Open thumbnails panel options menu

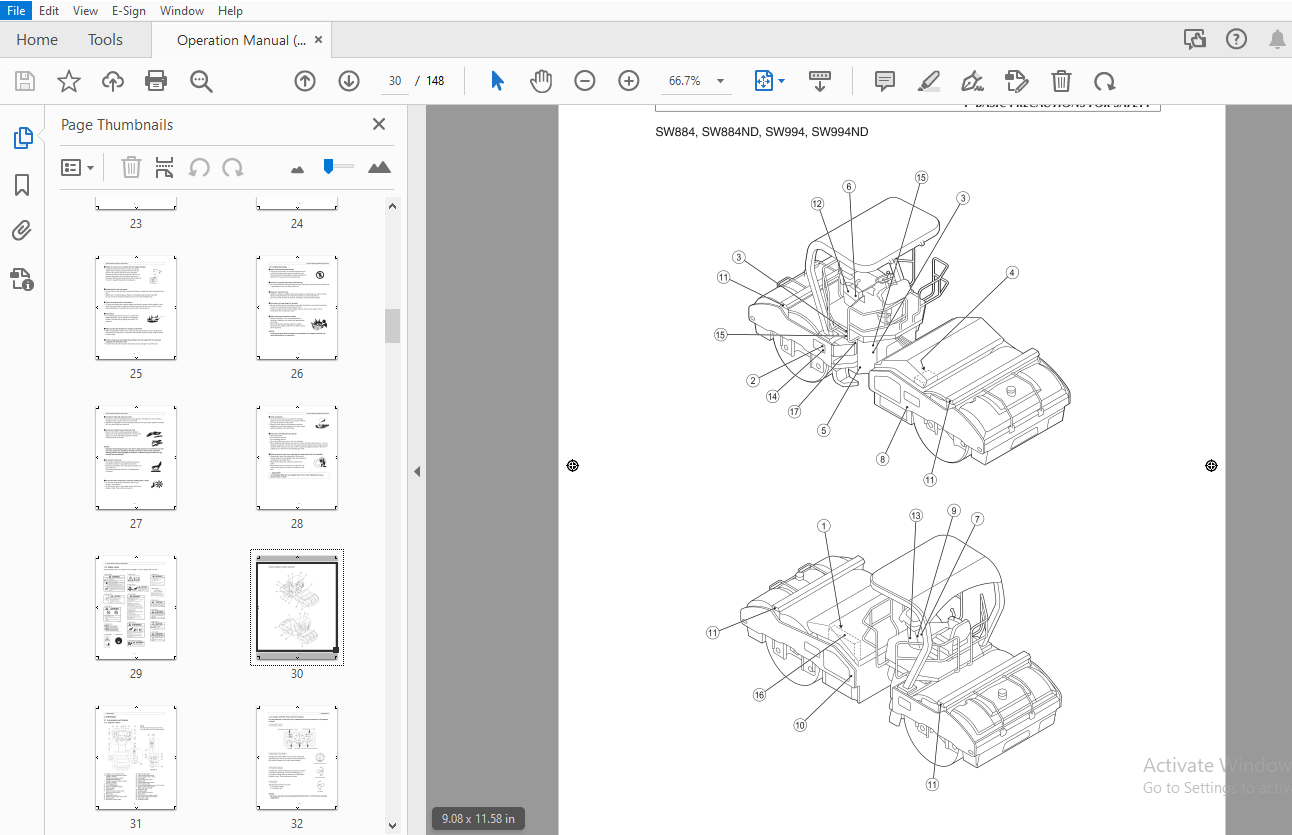coord(78,168)
